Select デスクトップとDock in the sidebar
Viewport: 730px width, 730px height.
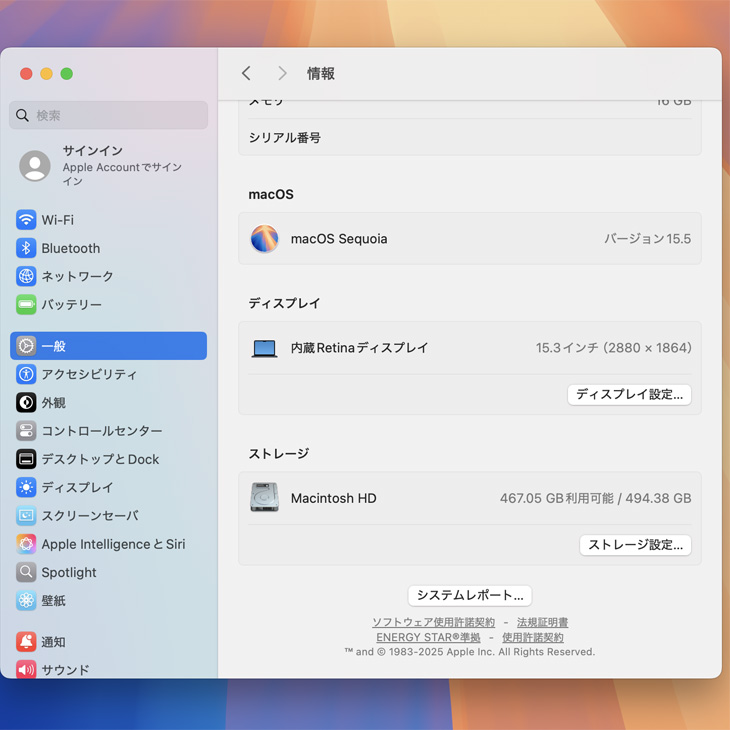108,459
